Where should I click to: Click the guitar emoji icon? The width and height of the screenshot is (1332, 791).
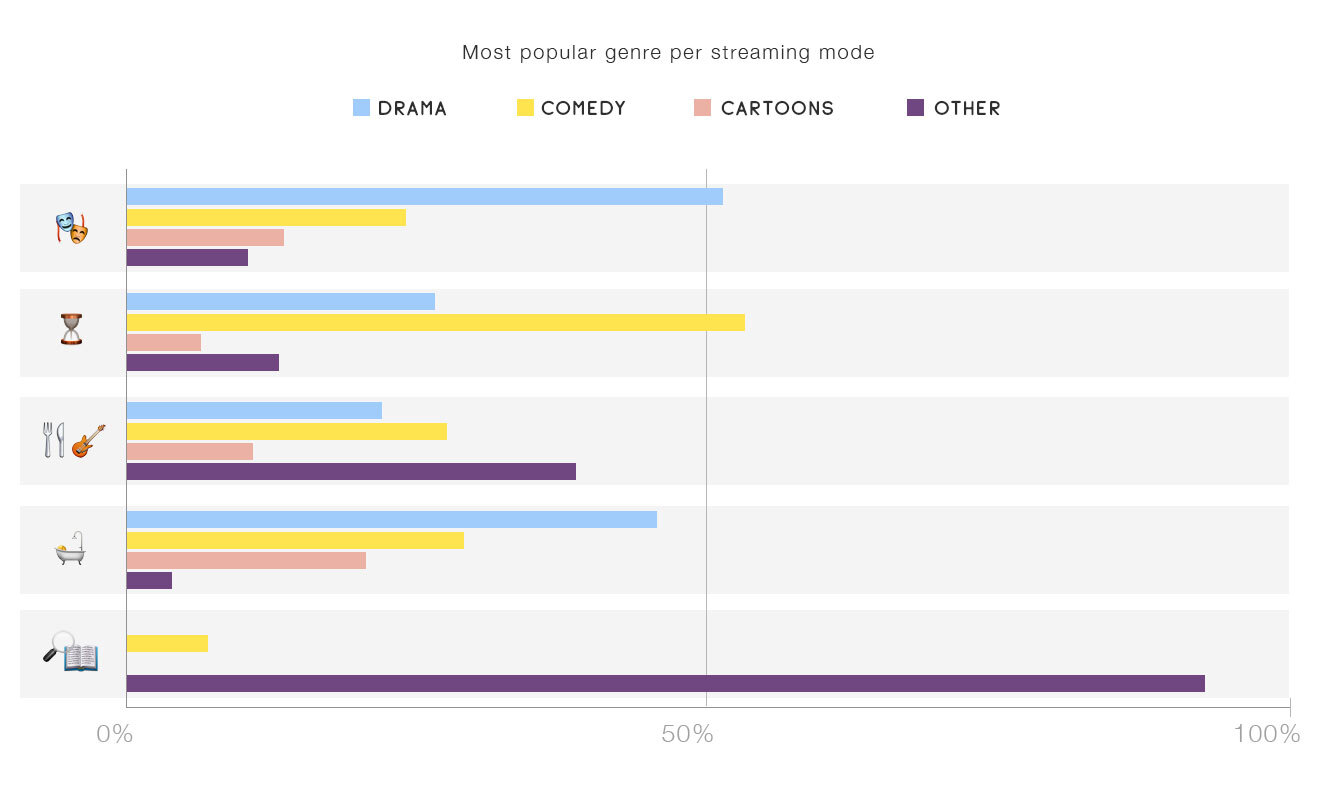click(x=88, y=441)
